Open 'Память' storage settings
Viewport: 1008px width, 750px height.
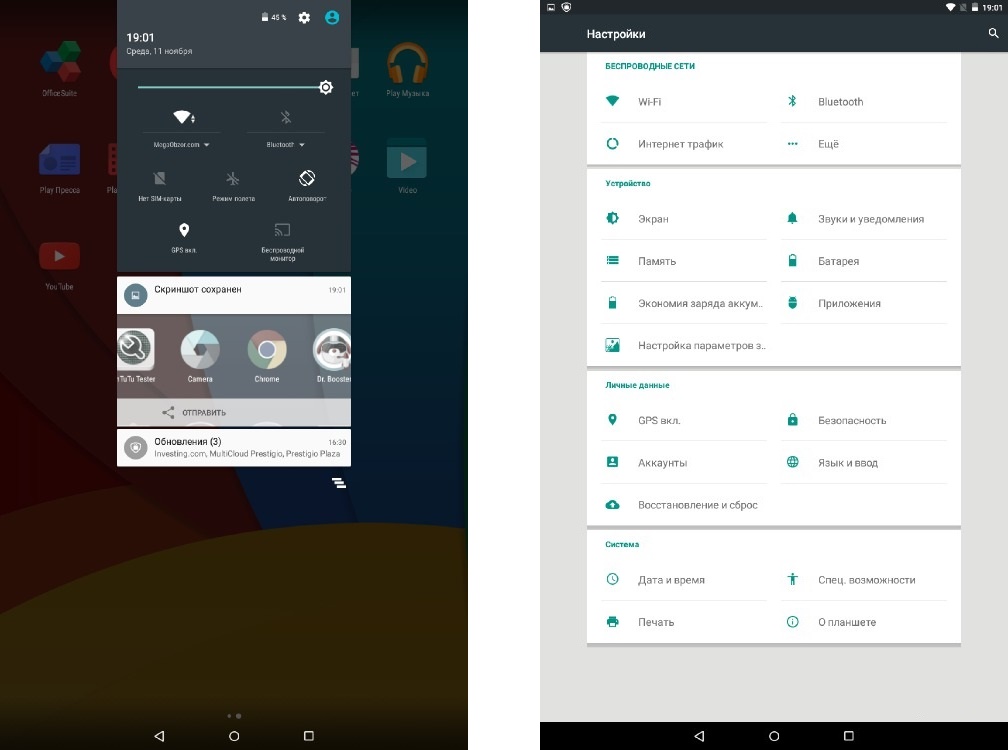tap(684, 261)
